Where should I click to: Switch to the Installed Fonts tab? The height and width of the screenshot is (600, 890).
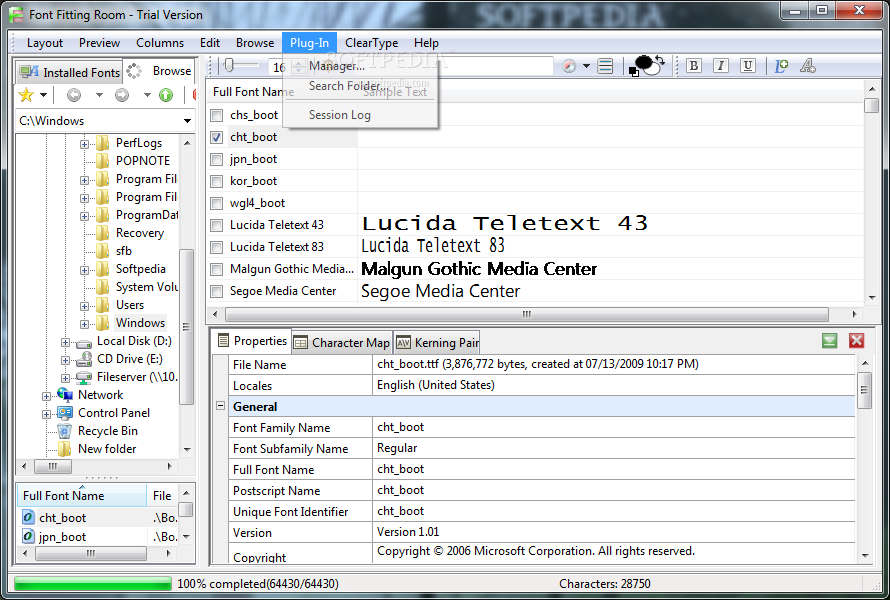point(69,72)
